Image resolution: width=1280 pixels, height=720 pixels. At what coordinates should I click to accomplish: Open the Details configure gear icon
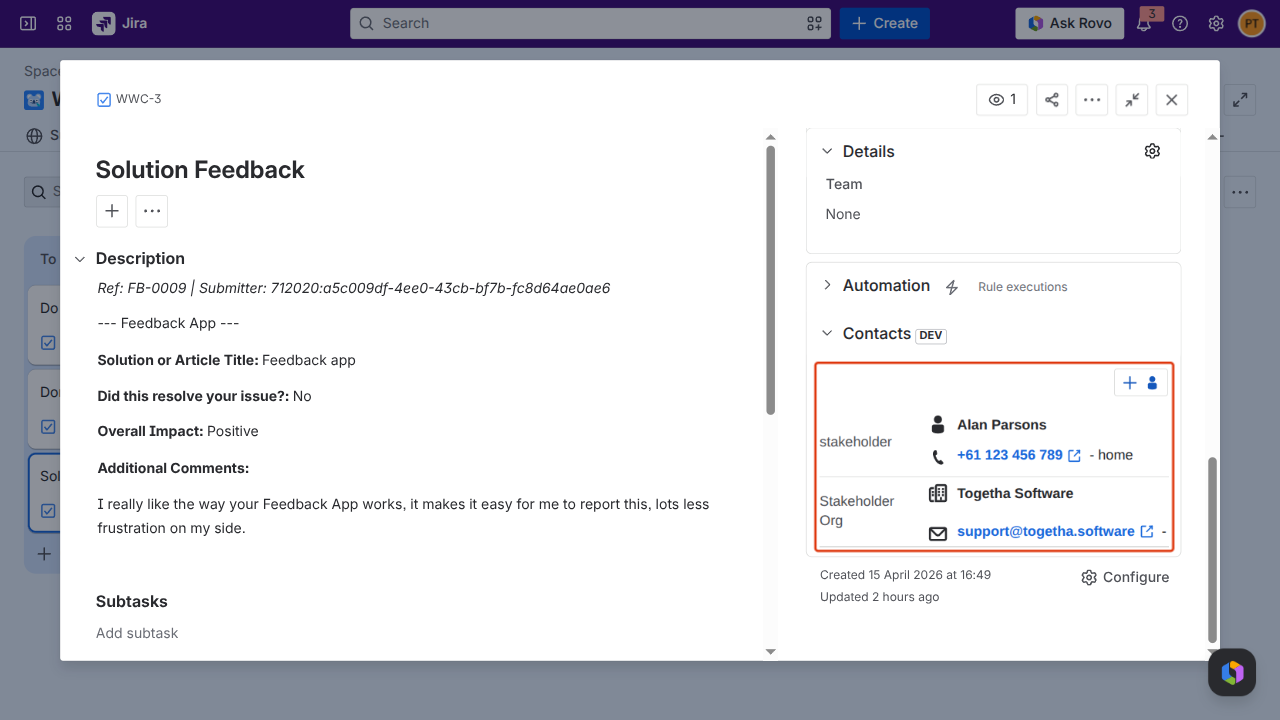point(1152,151)
